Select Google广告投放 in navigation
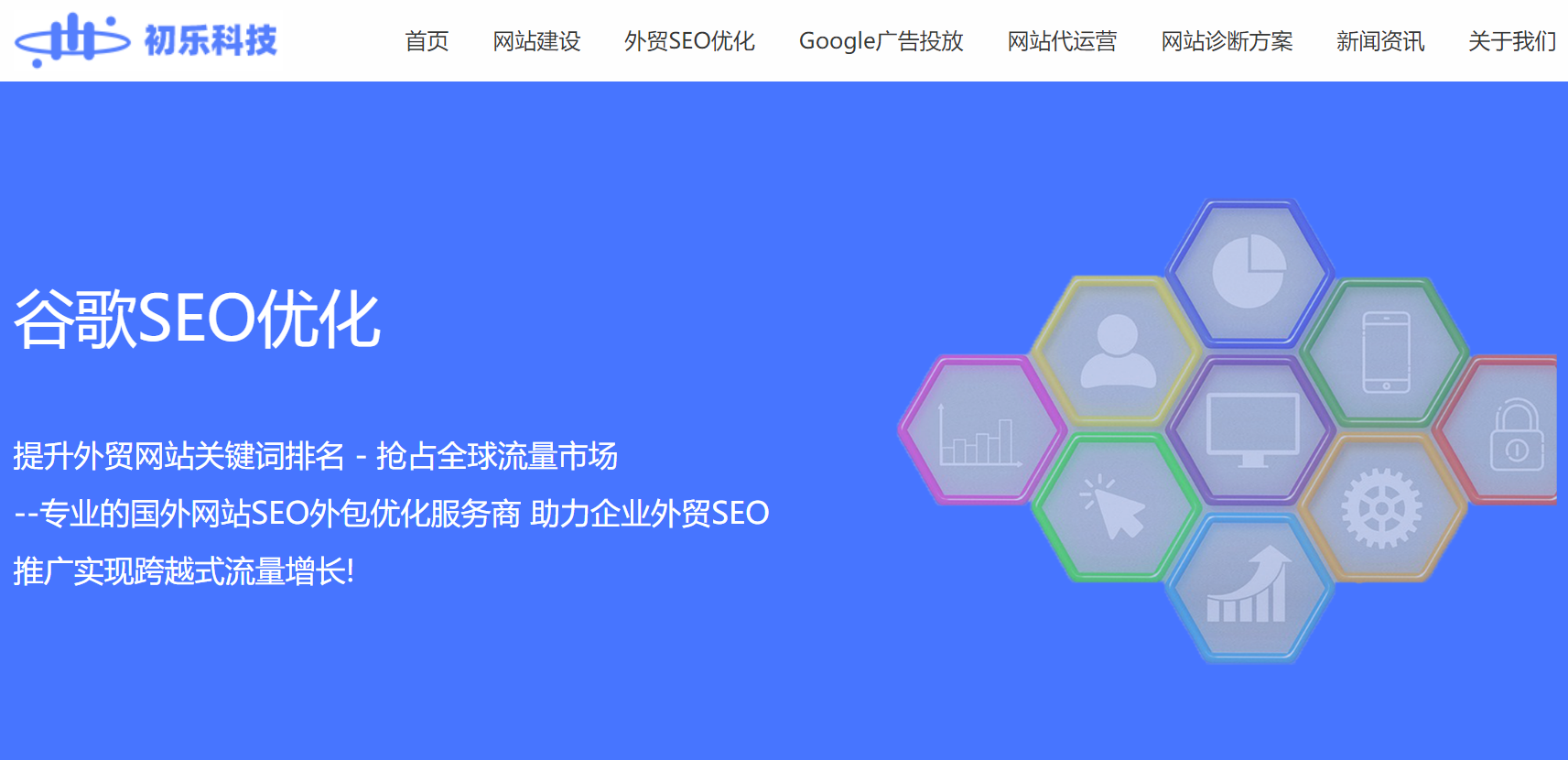1568x760 pixels. [x=881, y=41]
